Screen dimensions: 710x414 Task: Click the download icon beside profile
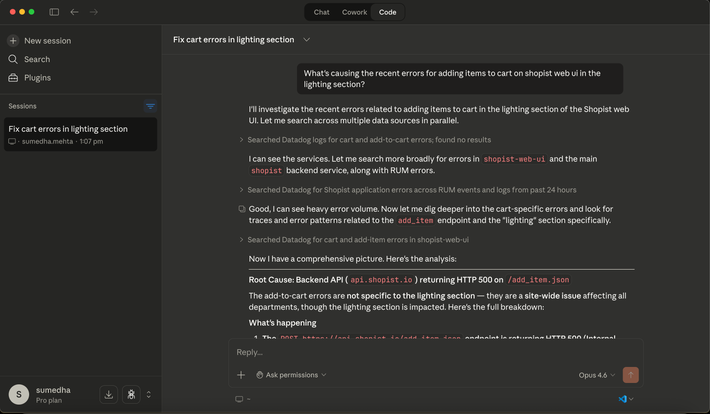[x=109, y=394]
